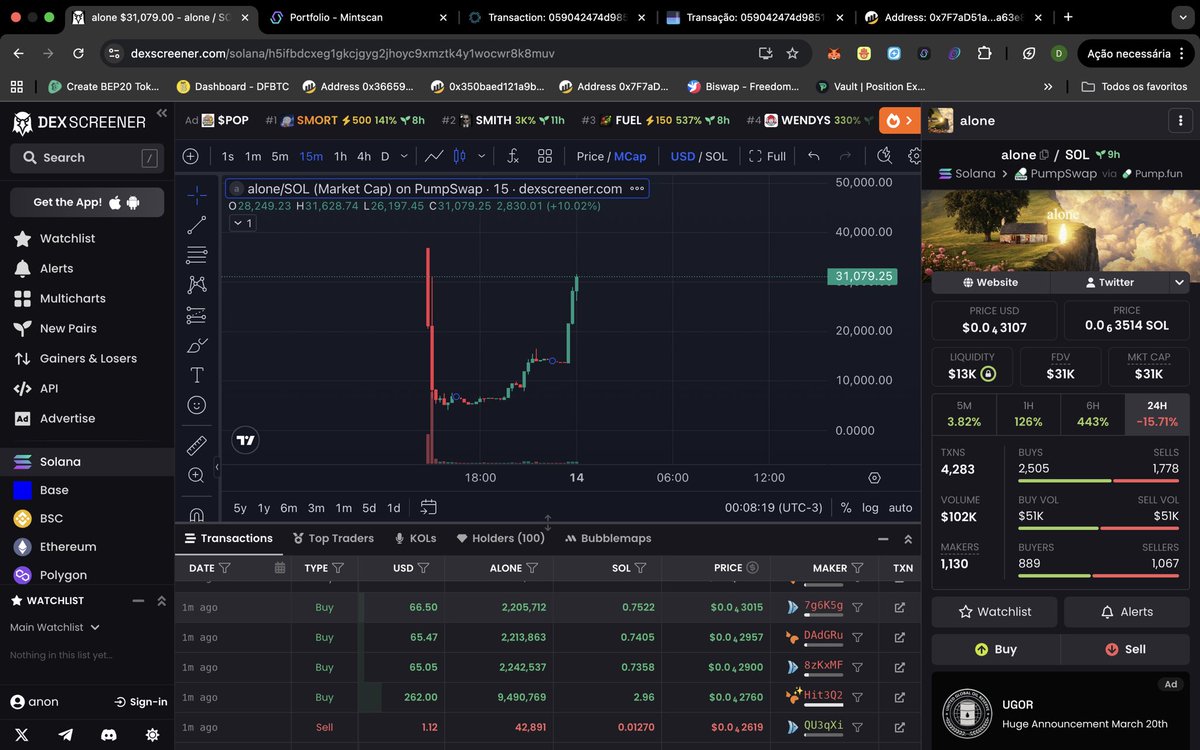
Task: Expand transactions panel with double chevron
Action: click(x=908, y=538)
